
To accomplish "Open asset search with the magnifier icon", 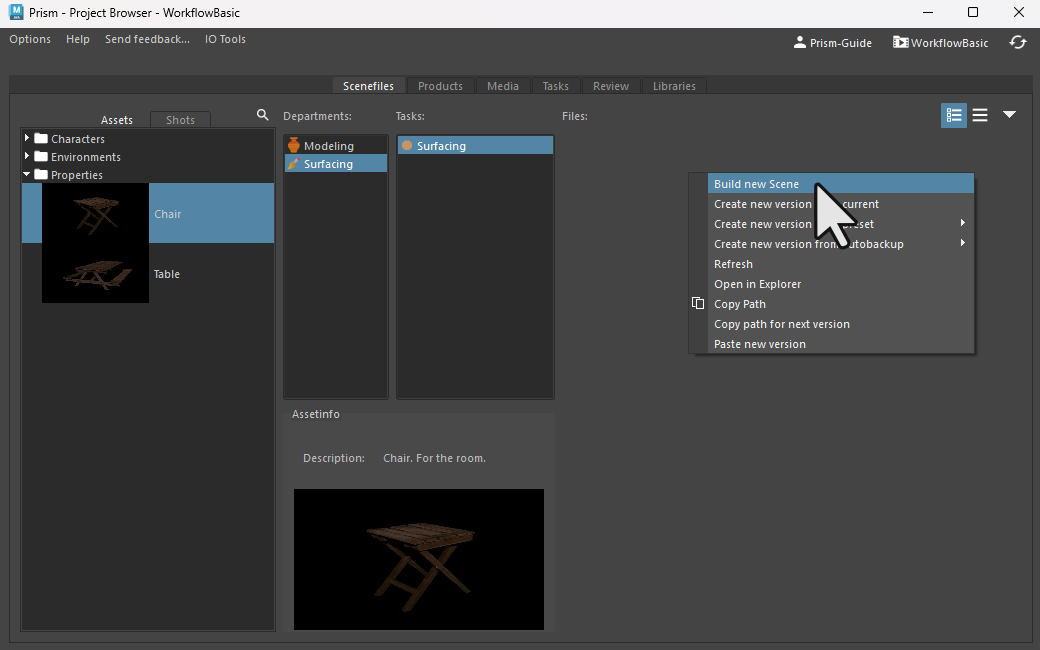I will [262, 115].
